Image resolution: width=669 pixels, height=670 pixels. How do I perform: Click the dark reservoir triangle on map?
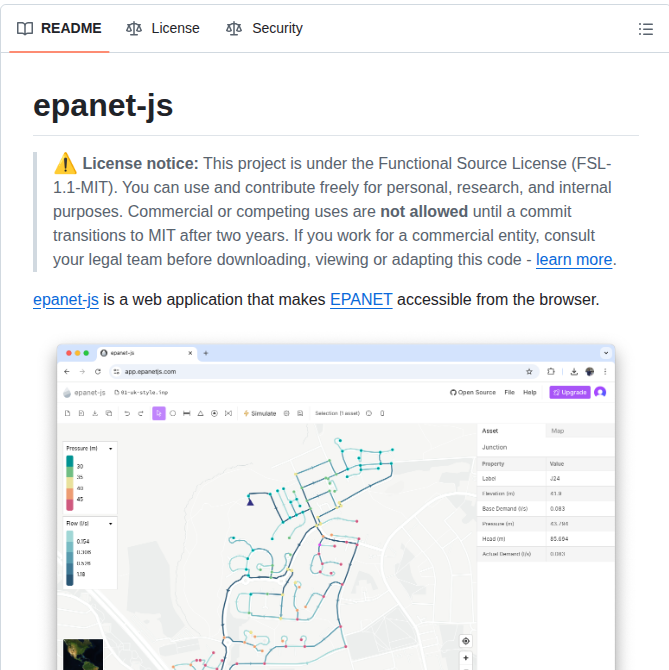coord(250,502)
